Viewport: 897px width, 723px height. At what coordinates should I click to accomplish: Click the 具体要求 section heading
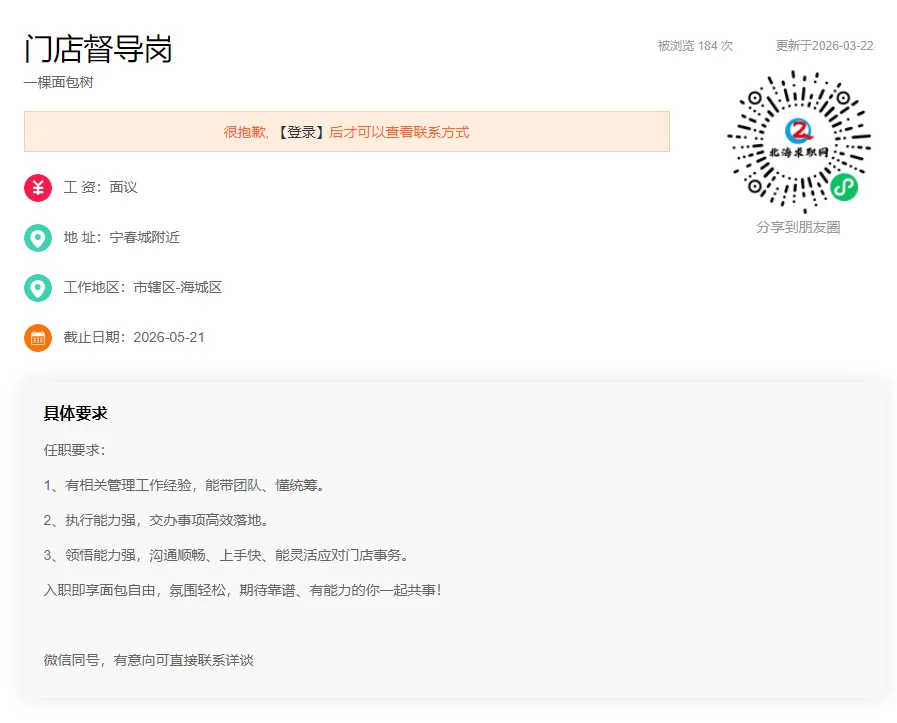[76, 413]
